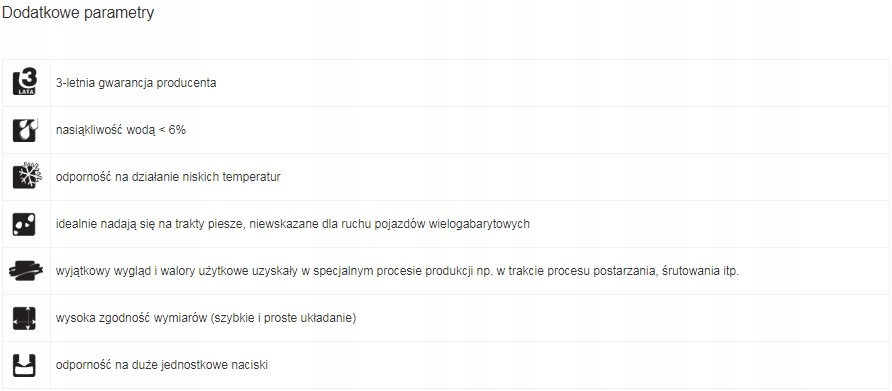892x391 pixels.
Task: Click the word producenta in warranty row
Action: pyautogui.click(x=187, y=83)
